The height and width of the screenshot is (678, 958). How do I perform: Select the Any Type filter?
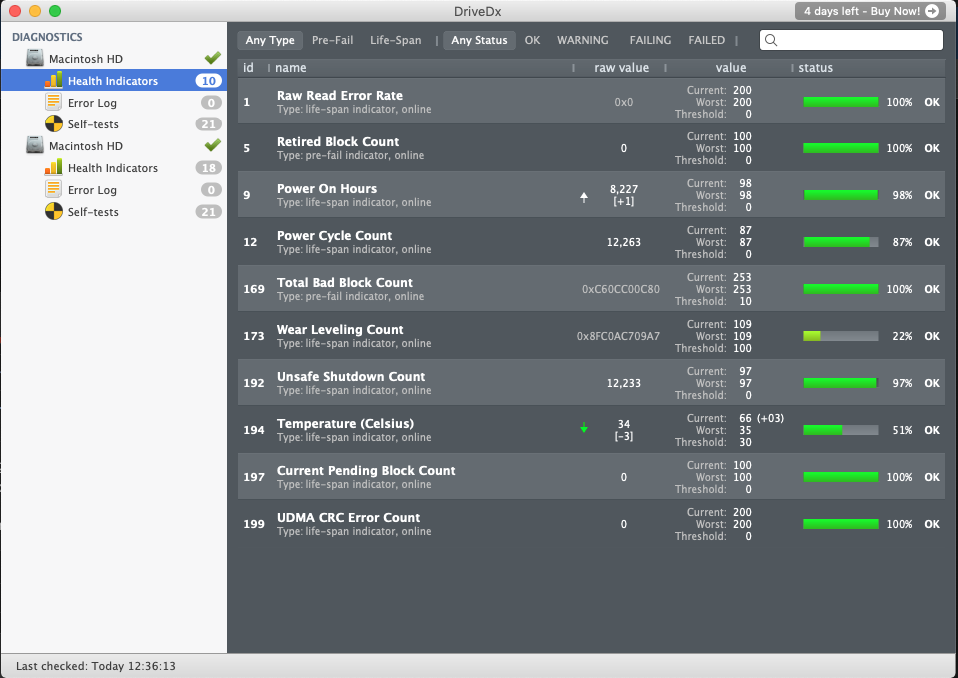(270, 40)
